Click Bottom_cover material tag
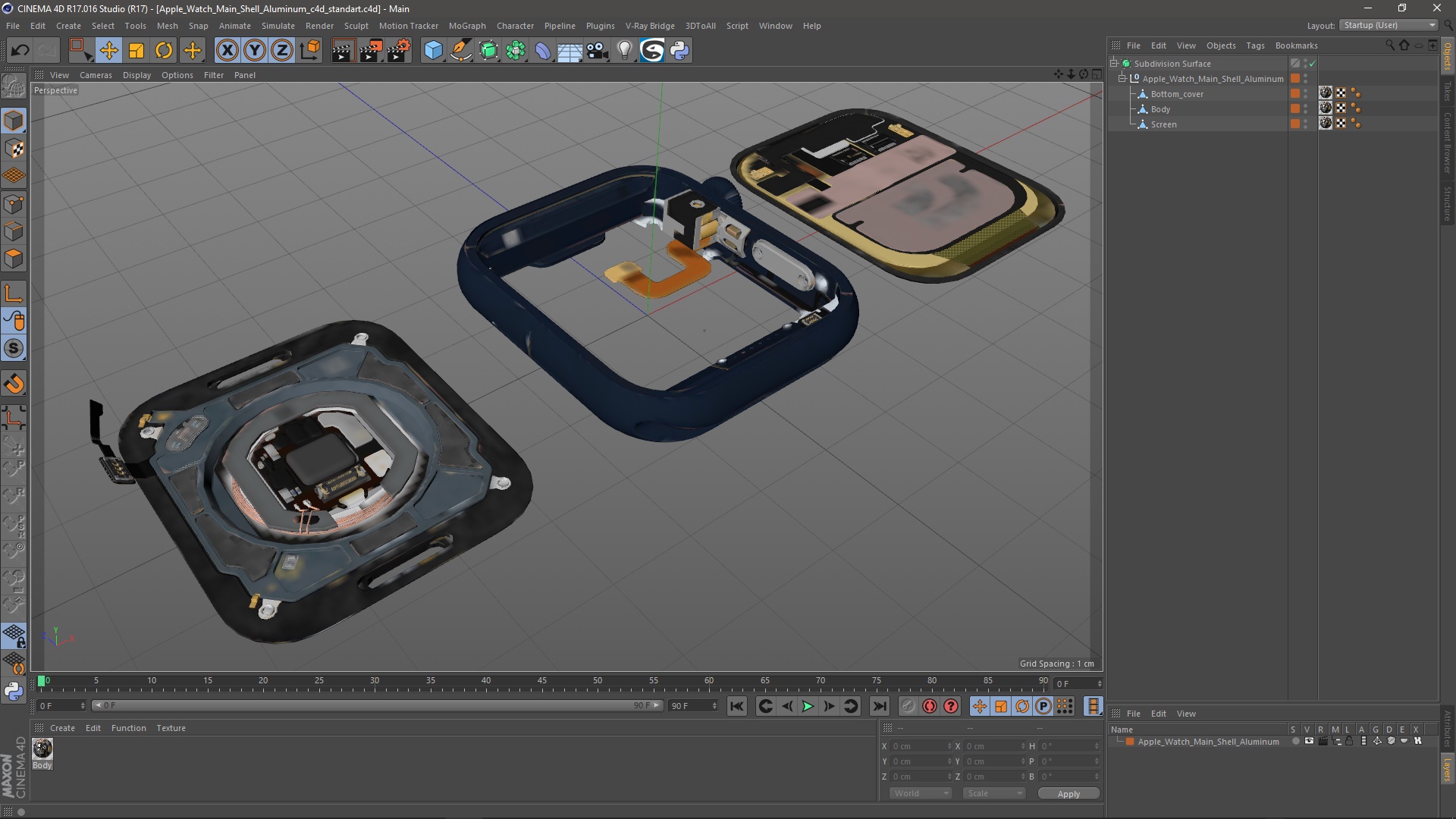Image resolution: width=1456 pixels, height=819 pixels. tap(1326, 93)
